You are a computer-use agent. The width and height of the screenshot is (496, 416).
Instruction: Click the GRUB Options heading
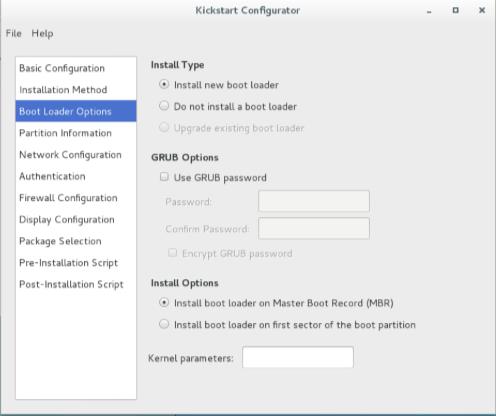(x=185, y=157)
